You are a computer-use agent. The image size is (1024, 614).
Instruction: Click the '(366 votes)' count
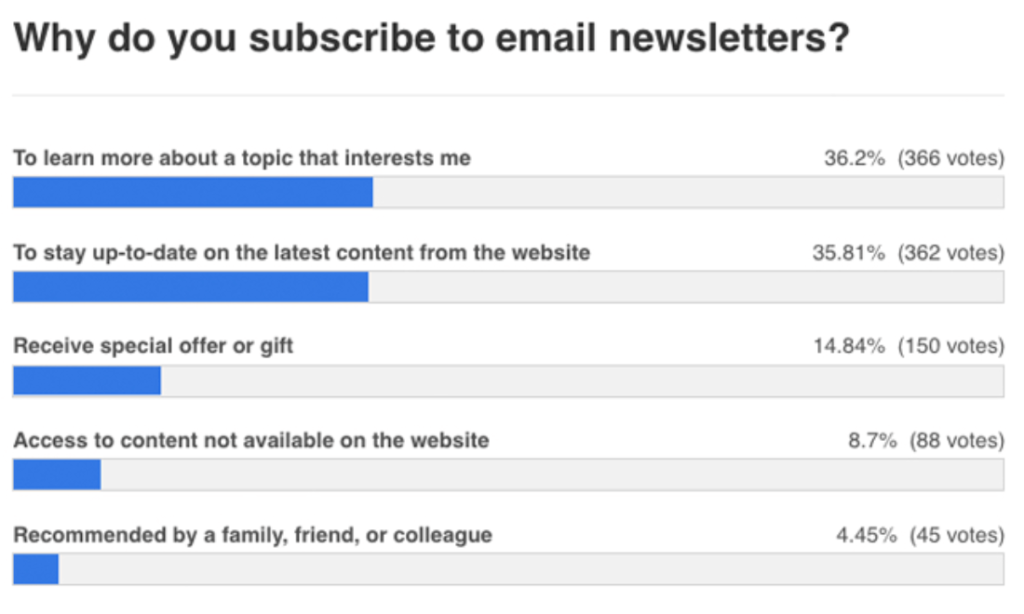pos(951,158)
